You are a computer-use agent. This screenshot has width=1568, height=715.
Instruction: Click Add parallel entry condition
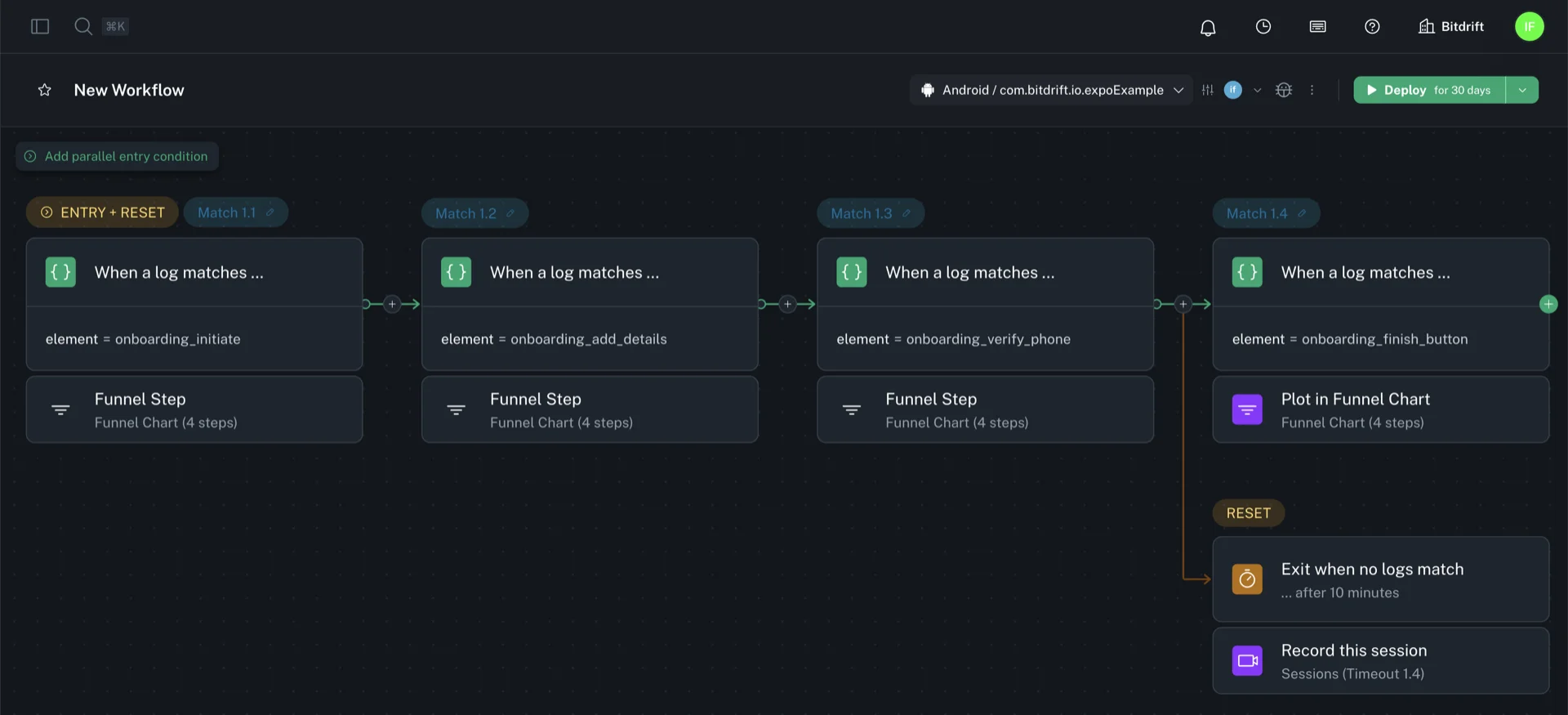[117, 156]
